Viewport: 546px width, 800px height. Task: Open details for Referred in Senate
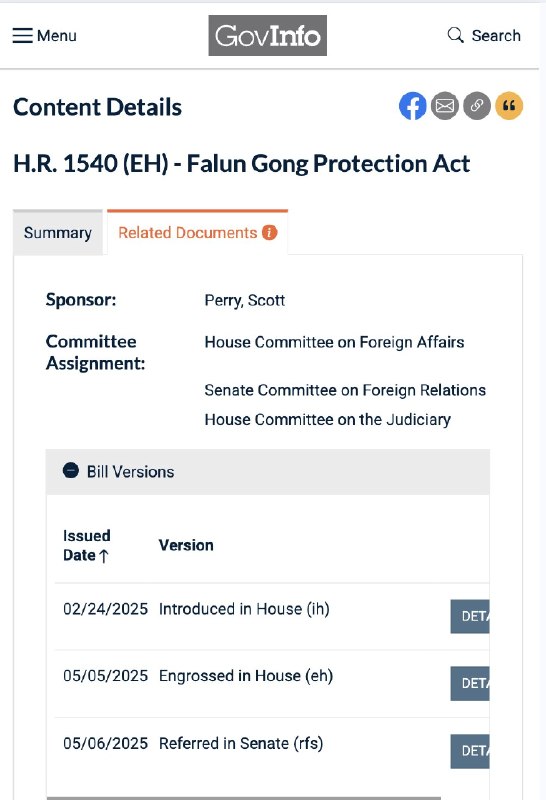coord(470,751)
